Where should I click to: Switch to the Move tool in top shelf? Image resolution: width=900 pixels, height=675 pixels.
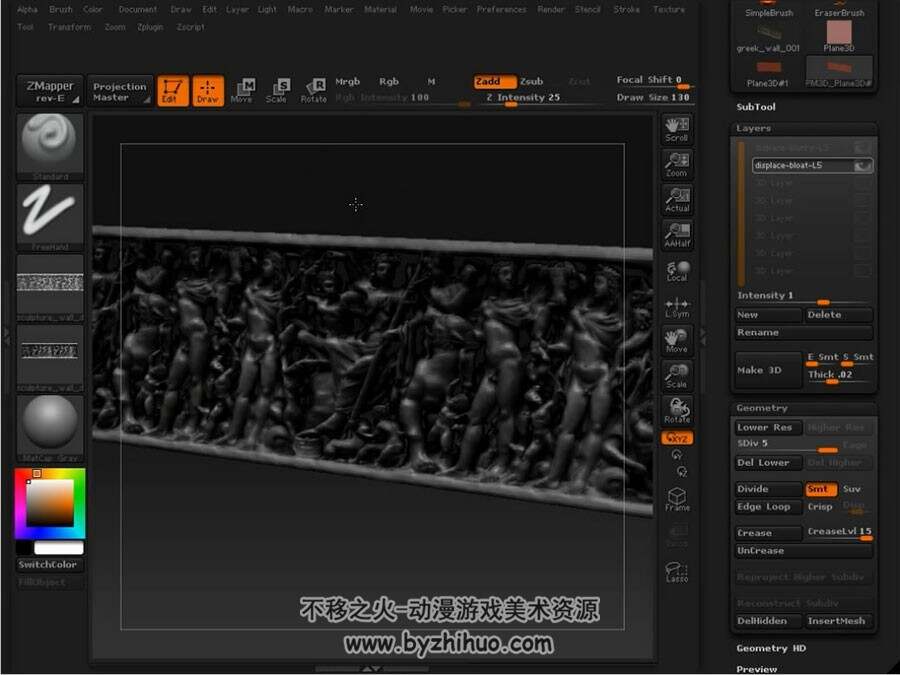pos(243,91)
